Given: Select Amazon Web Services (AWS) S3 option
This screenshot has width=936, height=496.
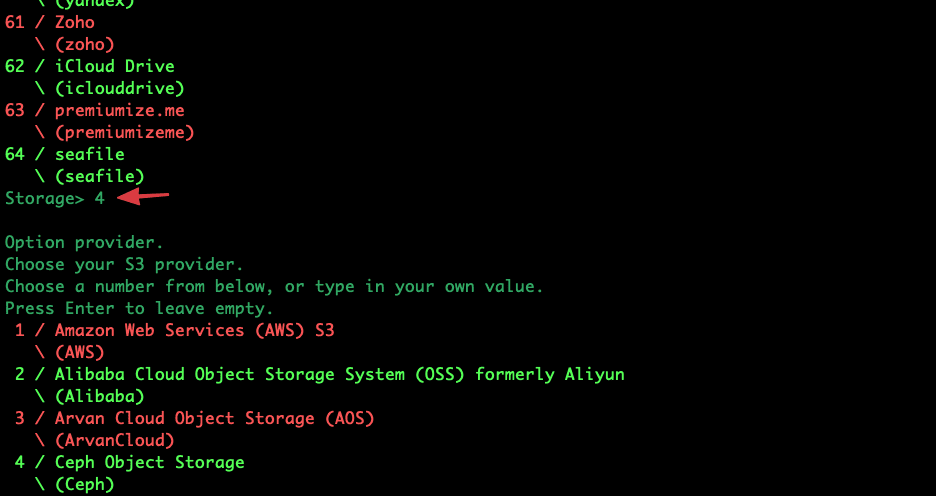Looking at the screenshot, I should [201, 330].
